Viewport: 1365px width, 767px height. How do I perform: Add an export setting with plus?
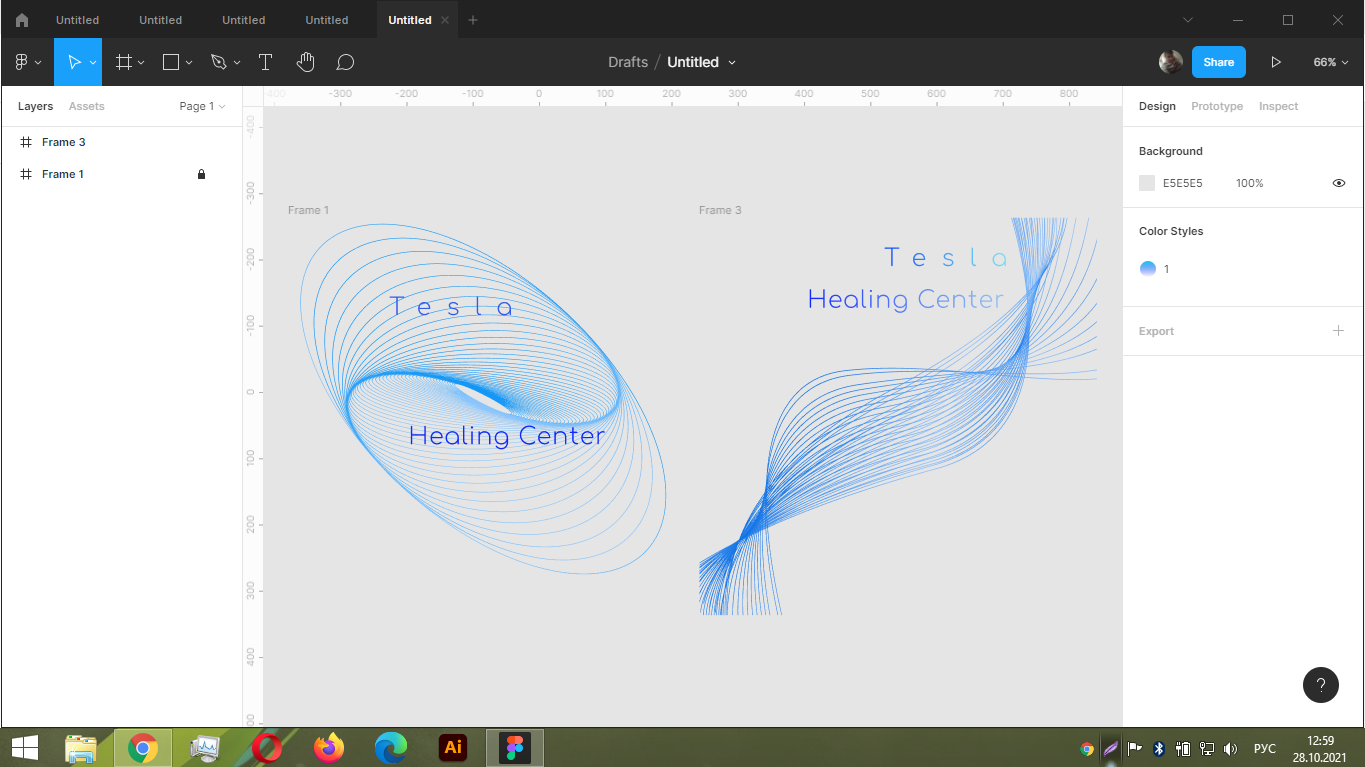tap(1338, 331)
